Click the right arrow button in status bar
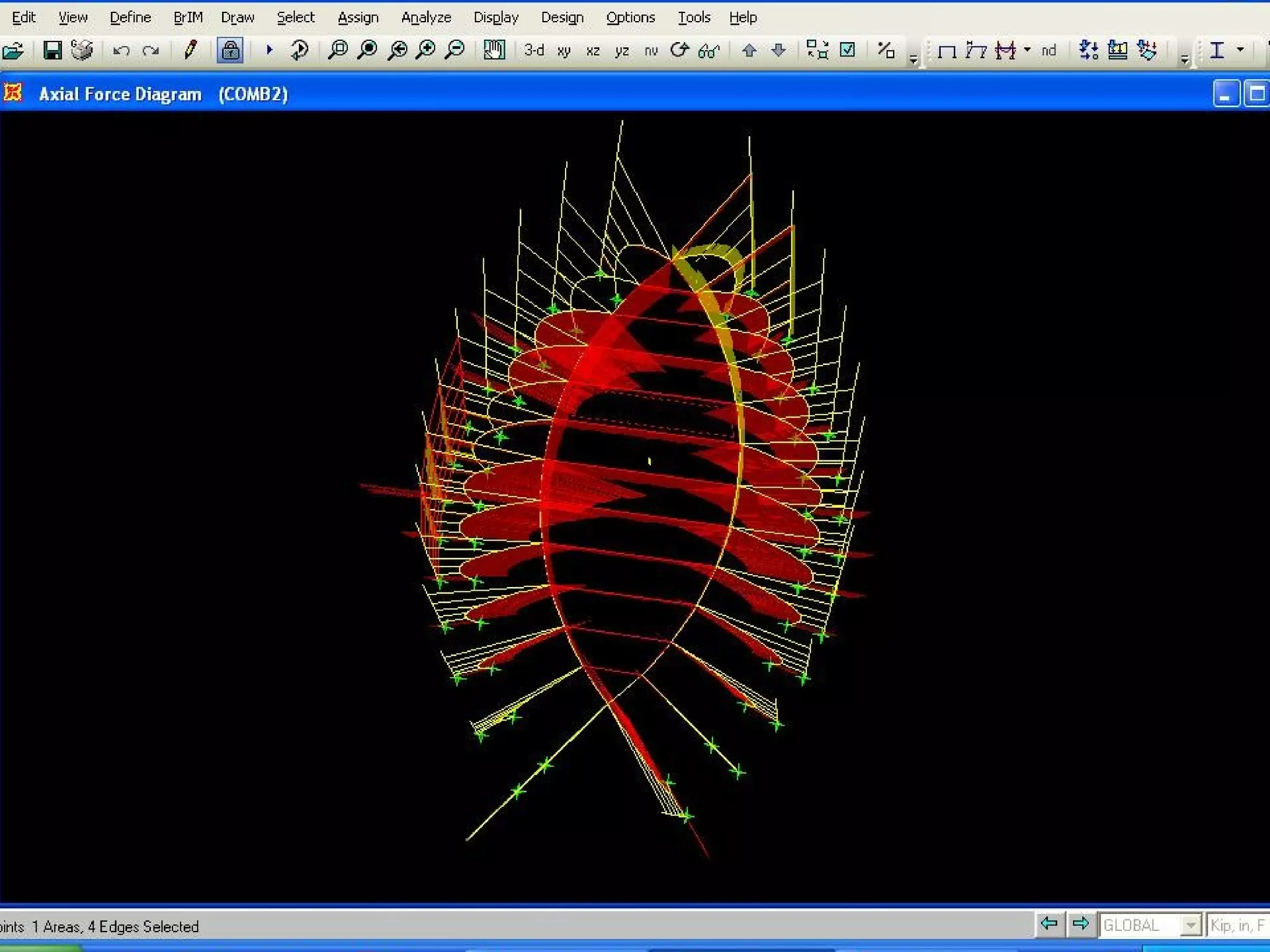Image resolution: width=1270 pixels, height=952 pixels. 1080,924
